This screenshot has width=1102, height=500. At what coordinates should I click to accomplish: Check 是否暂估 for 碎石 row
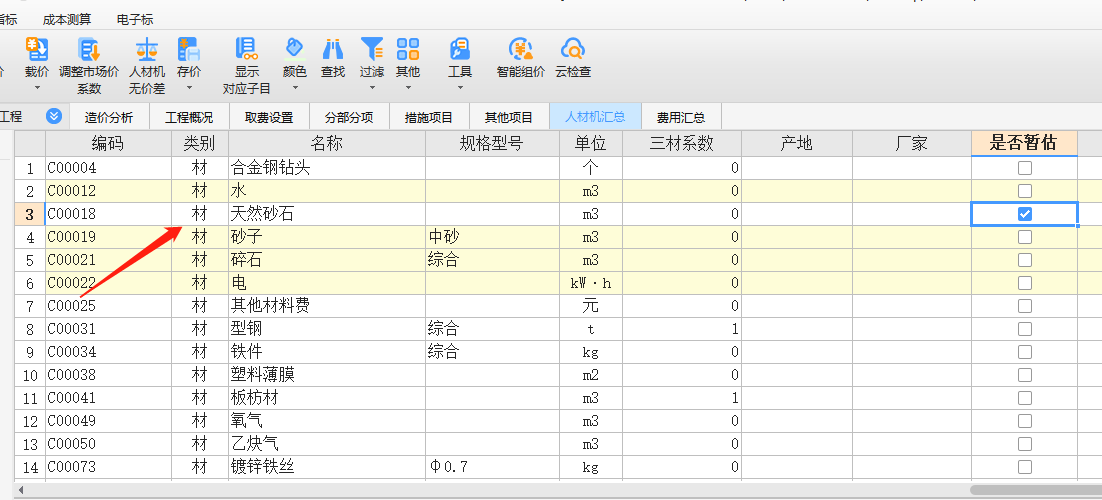[x=1025, y=259]
